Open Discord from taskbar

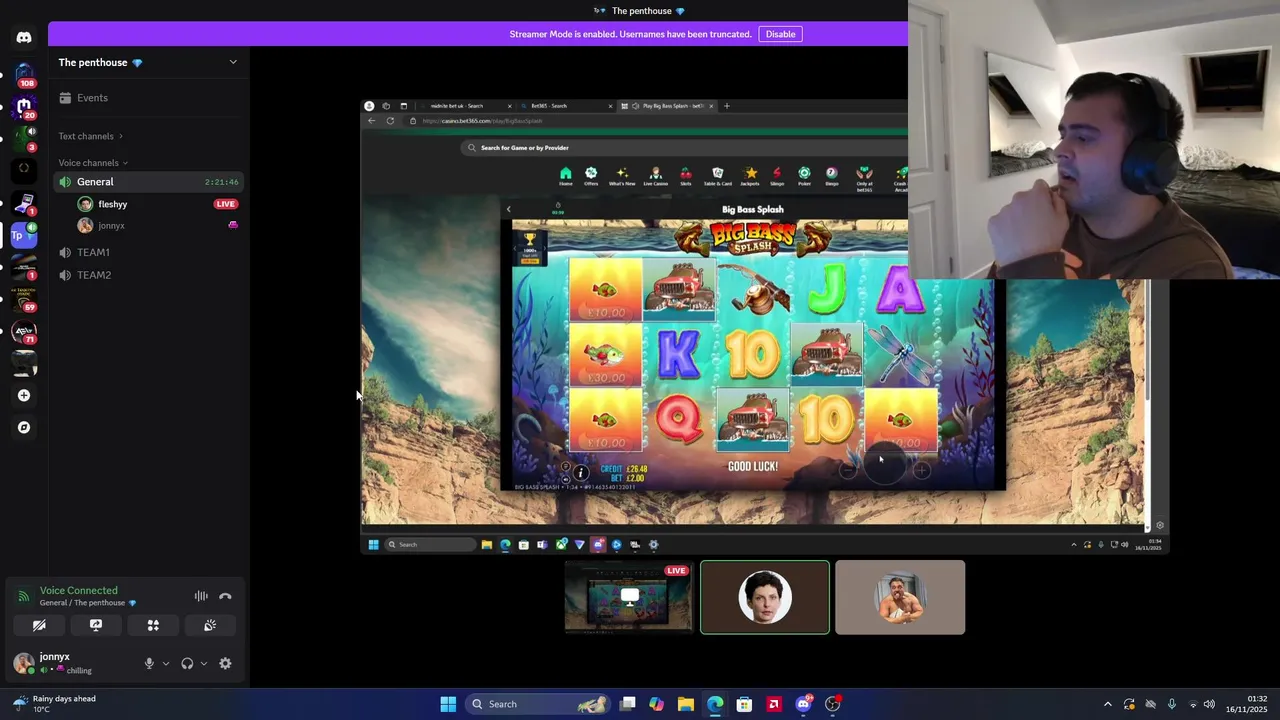pos(803,704)
